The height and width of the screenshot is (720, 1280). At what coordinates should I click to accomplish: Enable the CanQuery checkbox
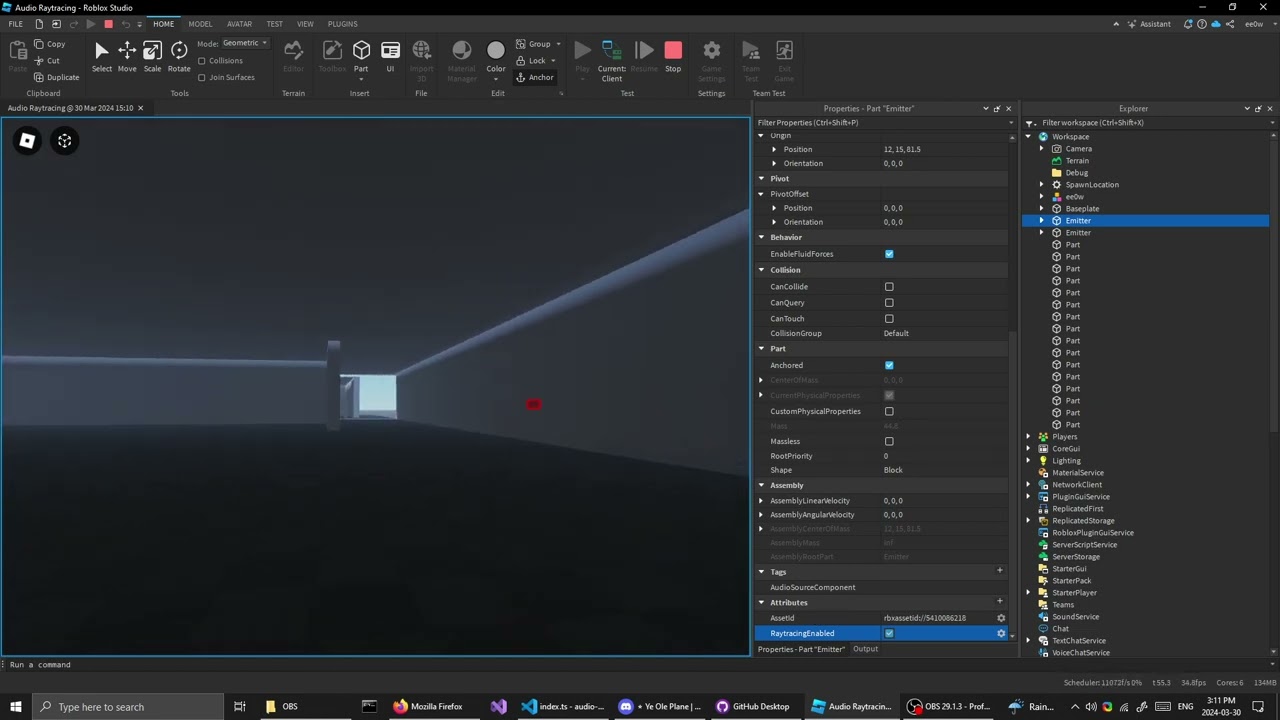889,303
